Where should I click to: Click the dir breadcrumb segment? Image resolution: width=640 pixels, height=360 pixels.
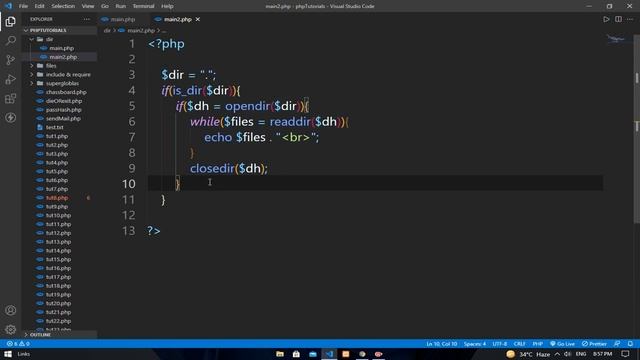tap(107, 31)
